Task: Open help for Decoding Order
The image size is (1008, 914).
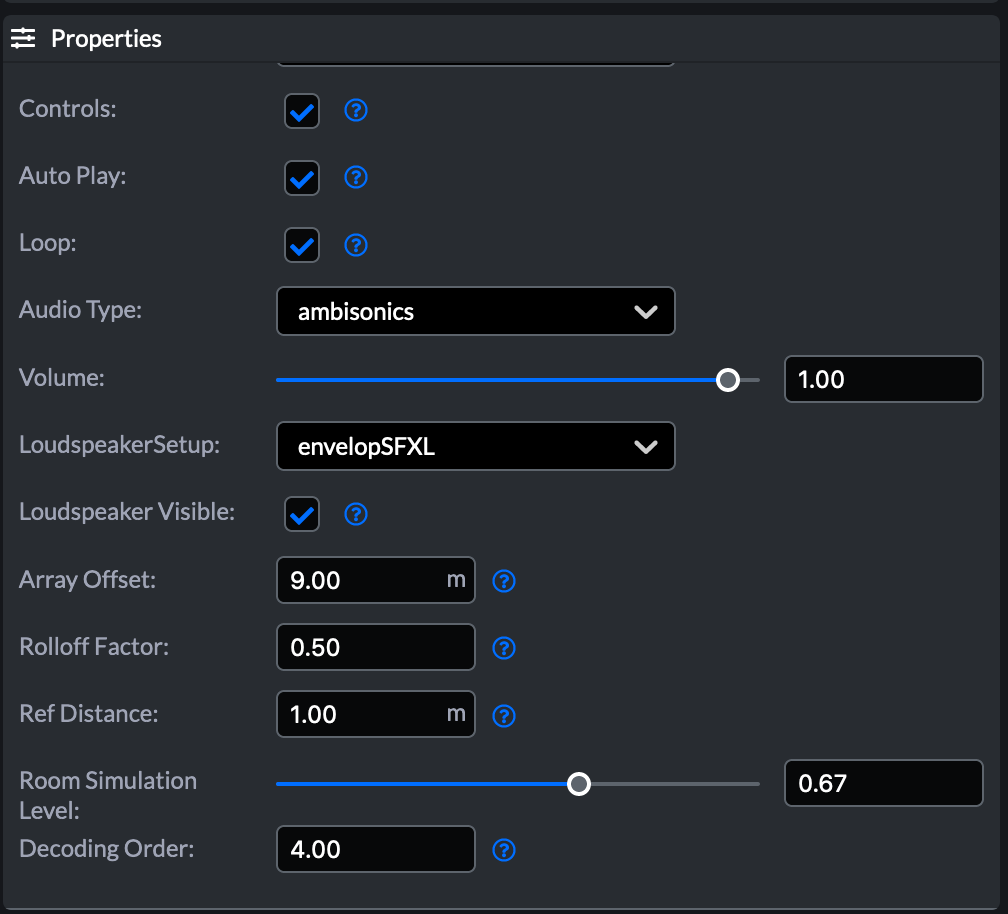Action: pyautogui.click(x=504, y=850)
